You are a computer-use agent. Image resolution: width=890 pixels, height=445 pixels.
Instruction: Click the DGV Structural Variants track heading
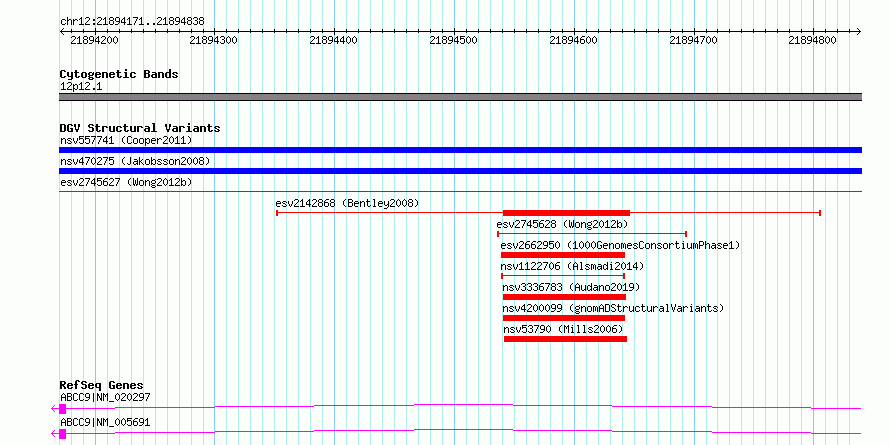[140, 128]
